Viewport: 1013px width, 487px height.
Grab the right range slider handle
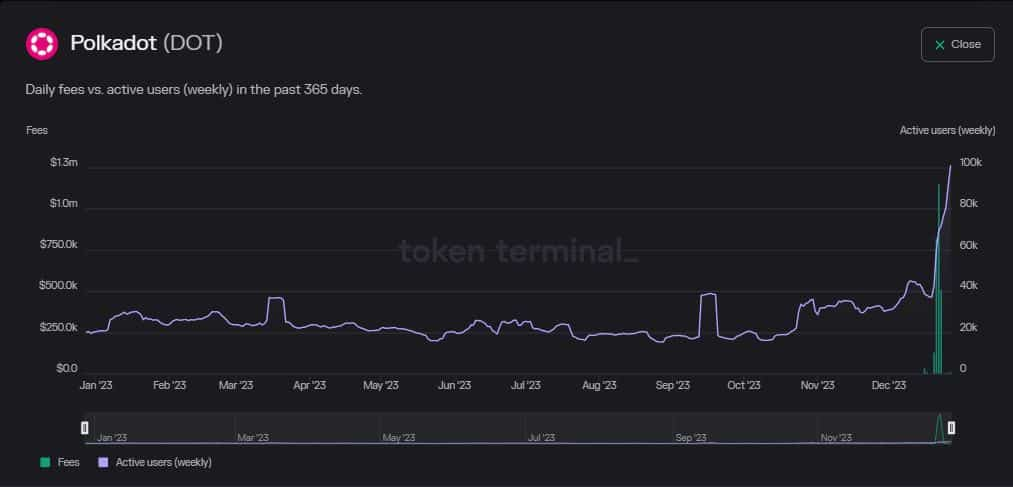click(951, 428)
